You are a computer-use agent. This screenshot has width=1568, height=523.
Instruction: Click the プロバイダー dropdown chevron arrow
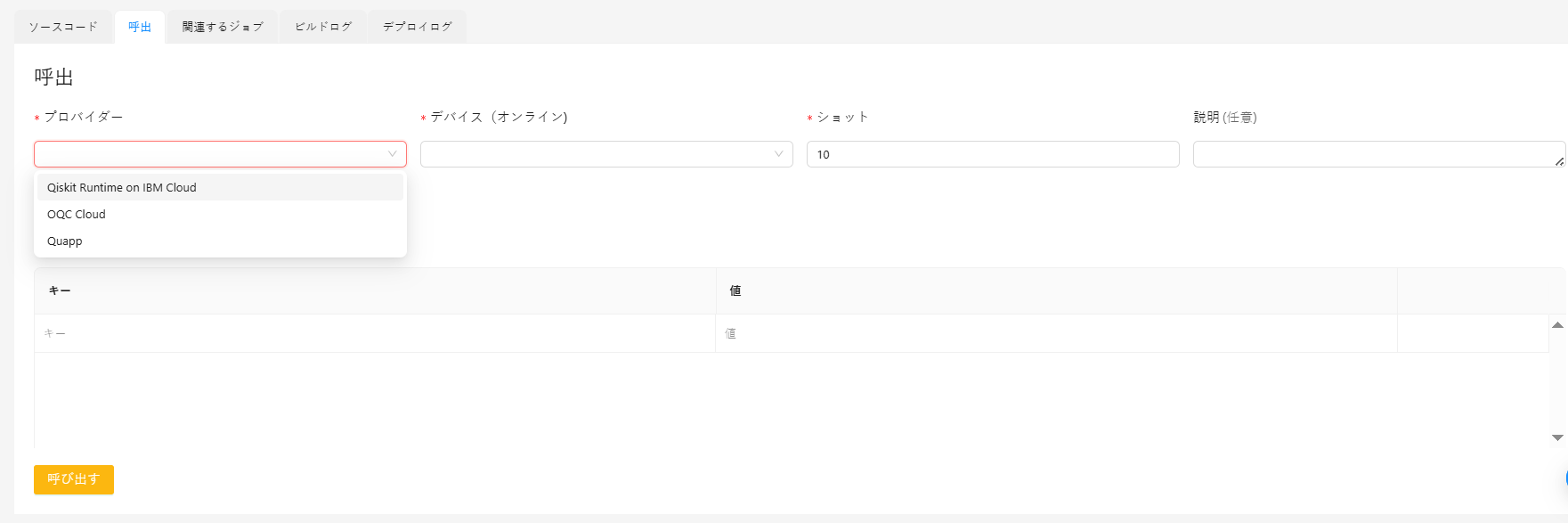coord(392,154)
